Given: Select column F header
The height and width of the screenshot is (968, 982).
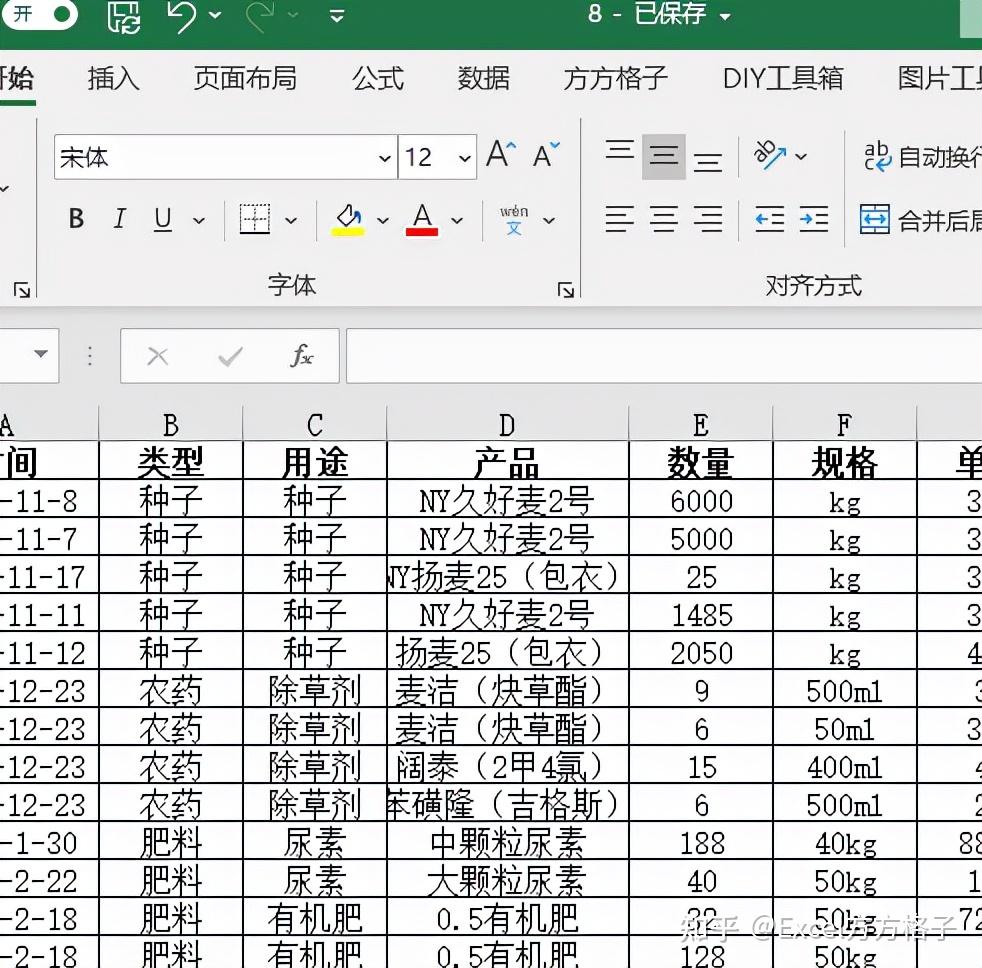Looking at the screenshot, I should point(845,425).
